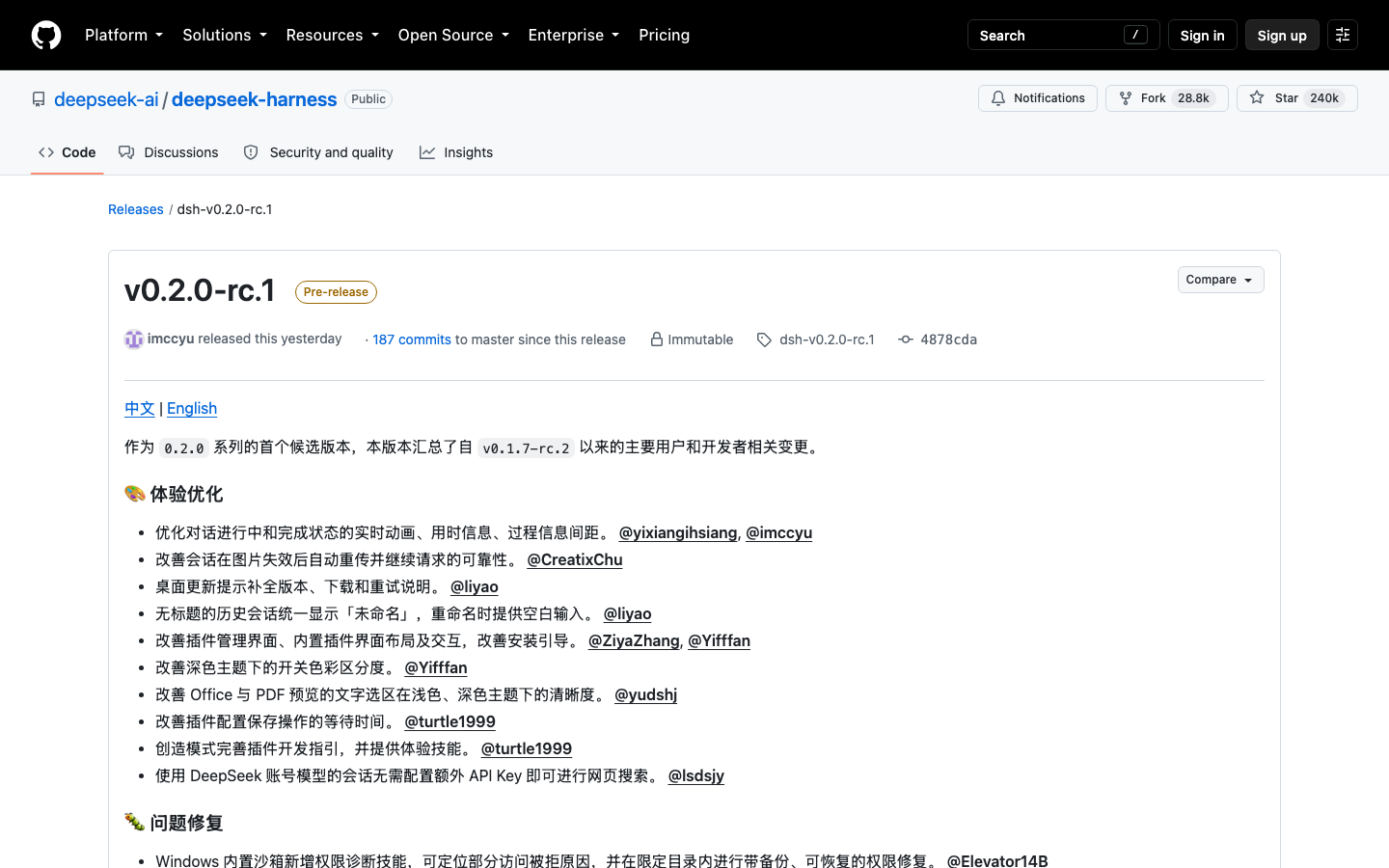This screenshot has height=868, width=1389.
Task: Open the deepseek-ai organization link
Action: coord(106,99)
